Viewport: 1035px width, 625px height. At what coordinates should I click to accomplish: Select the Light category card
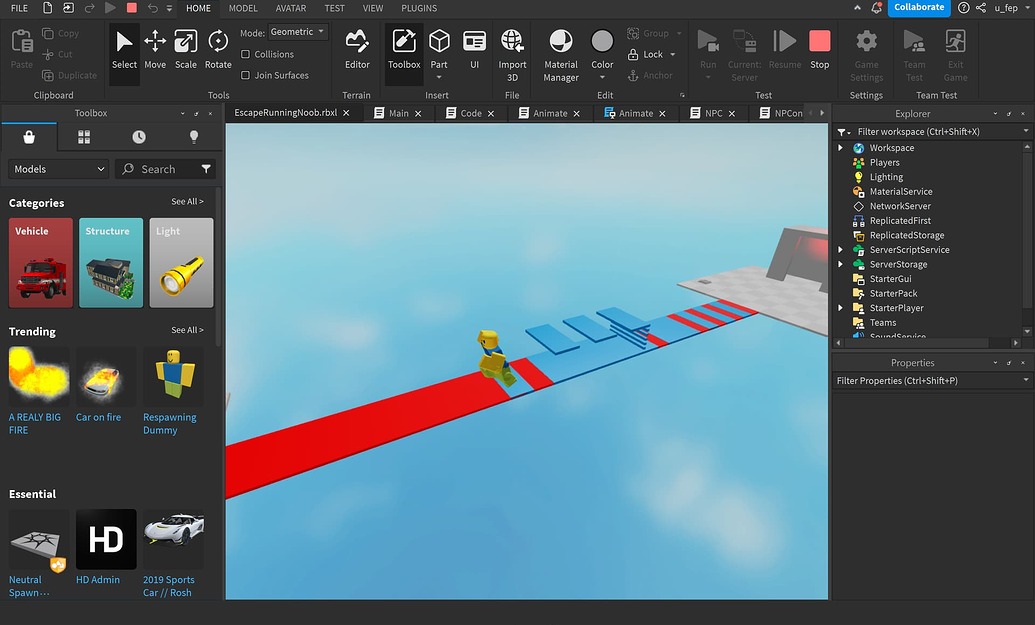tap(182, 263)
